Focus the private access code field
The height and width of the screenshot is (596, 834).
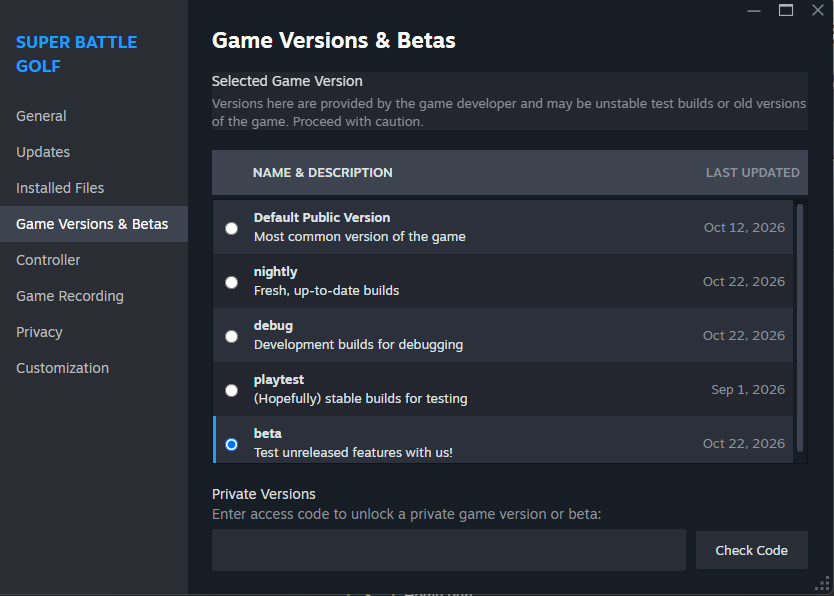(448, 550)
